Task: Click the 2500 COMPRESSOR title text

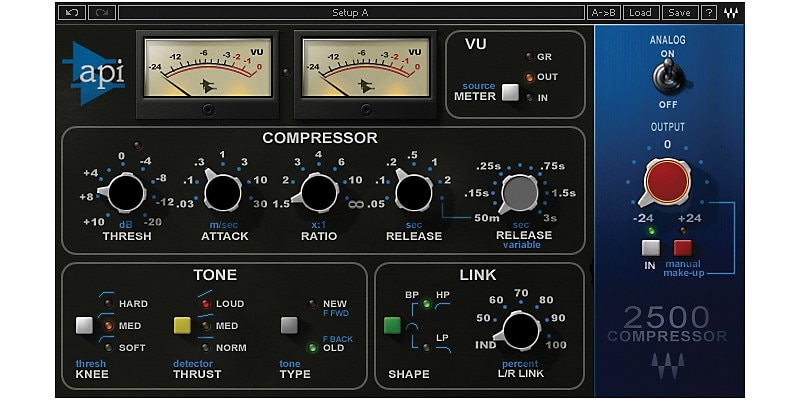Action: click(x=666, y=324)
